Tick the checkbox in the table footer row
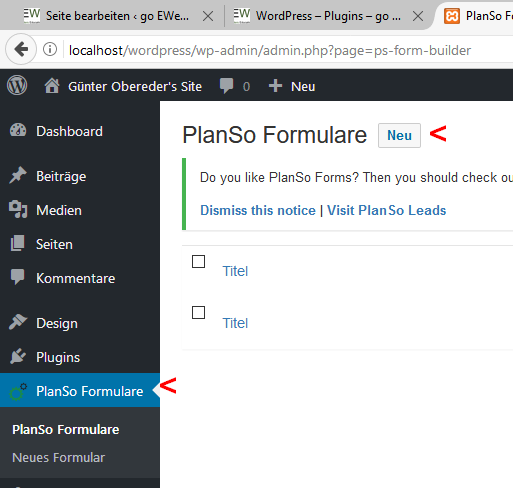This screenshot has height=488, width=513. click(x=198, y=313)
